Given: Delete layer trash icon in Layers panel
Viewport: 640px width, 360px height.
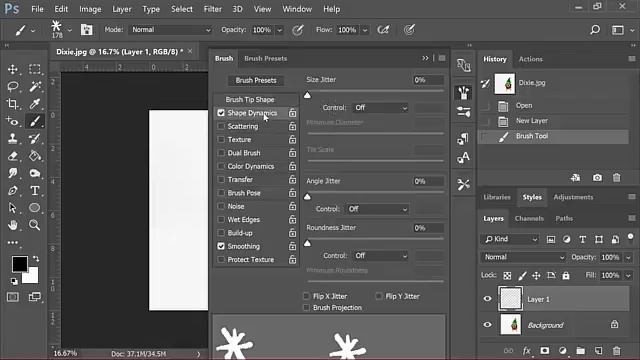Looking at the screenshot, I should coord(616,351).
